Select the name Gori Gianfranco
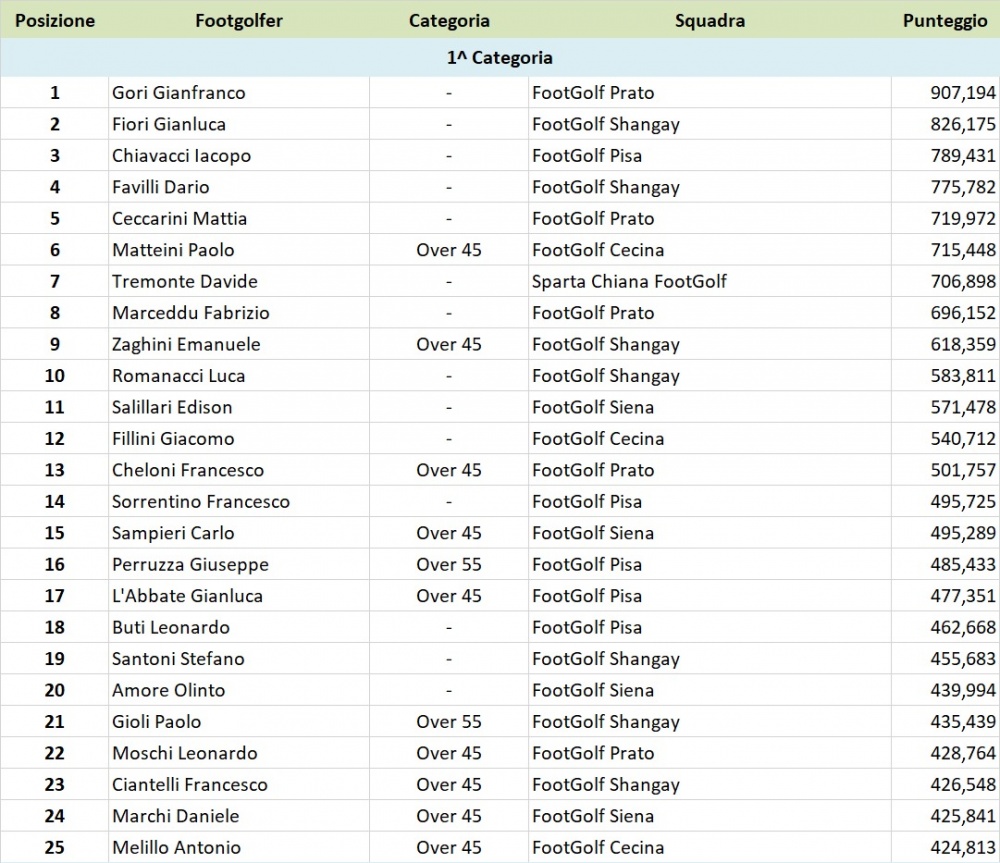The width and height of the screenshot is (1000, 863). (179, 93)
